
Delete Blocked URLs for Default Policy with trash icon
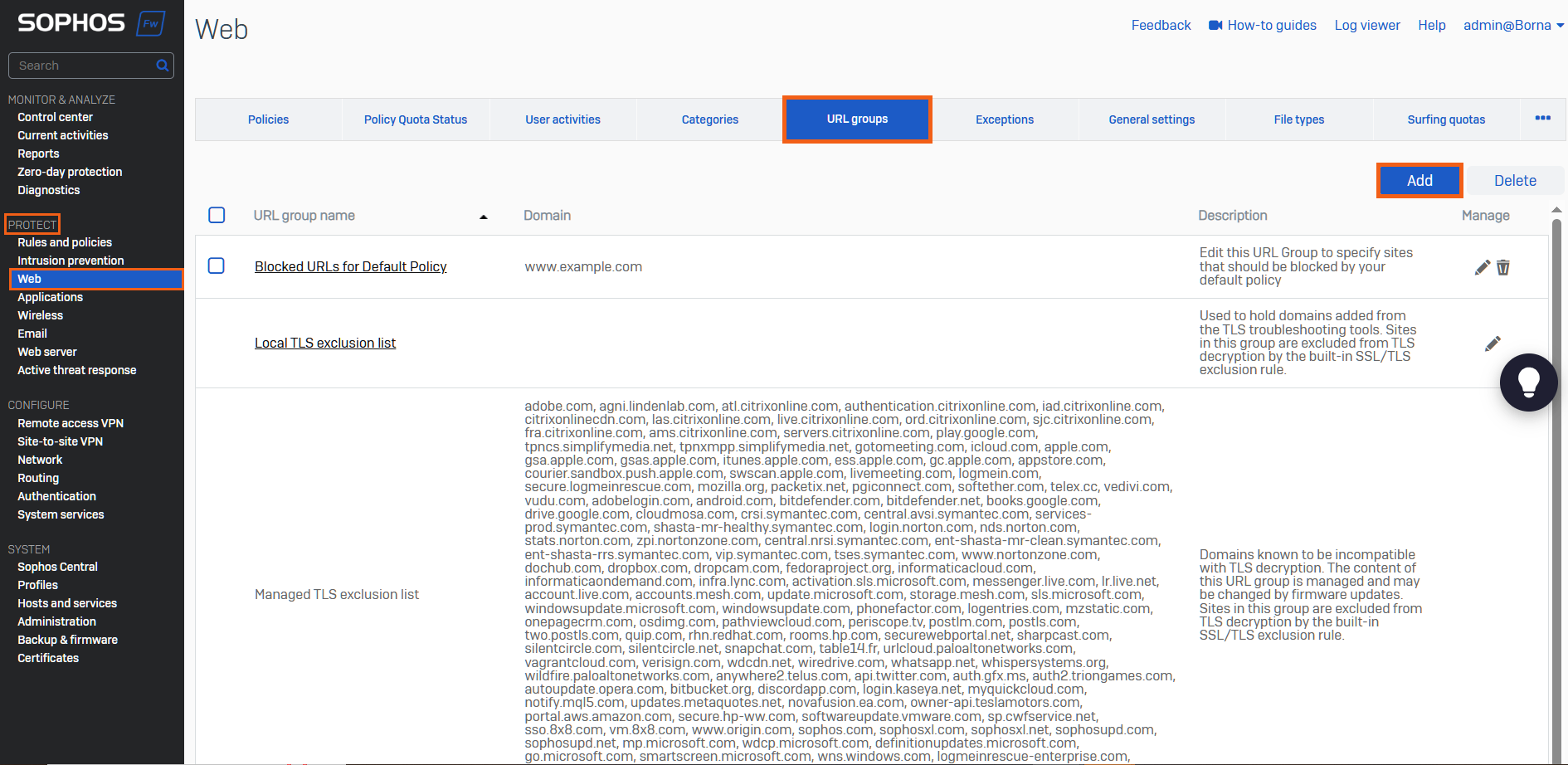pyautogui.click(x=1503, y=267)
